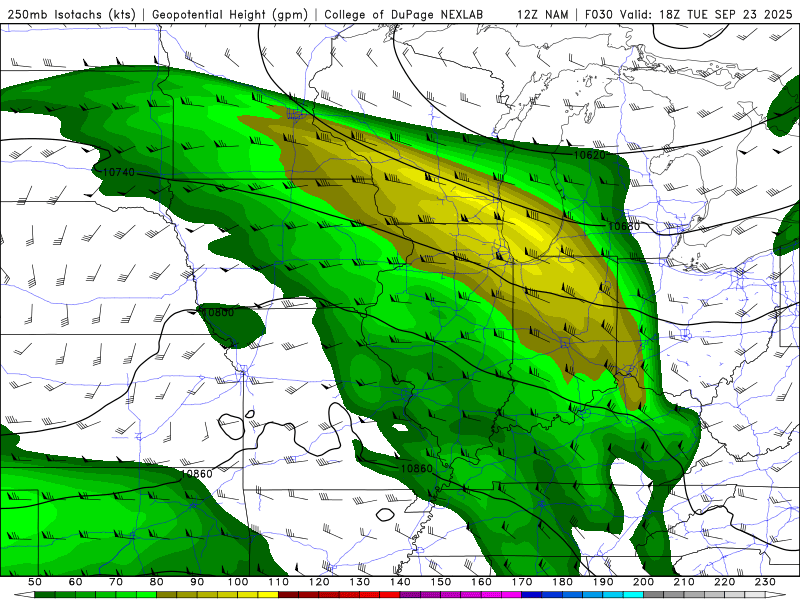Click the 10860 contour label nearest the 10800 label
The width and height of the screenshot is (800, 600).
(x=196, y=473)
